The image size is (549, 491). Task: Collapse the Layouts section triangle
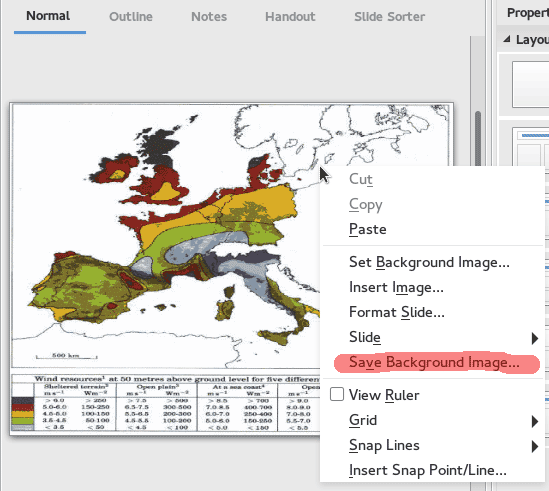(507, 39)
